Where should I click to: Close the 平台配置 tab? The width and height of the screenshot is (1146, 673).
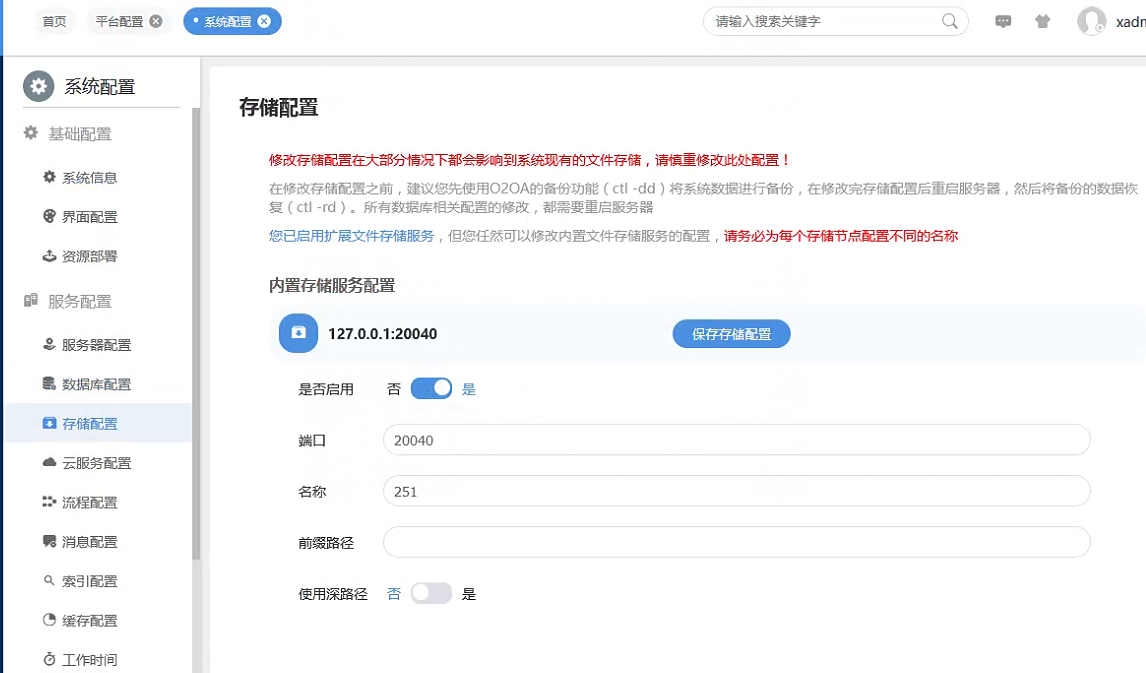coord(156,21)
